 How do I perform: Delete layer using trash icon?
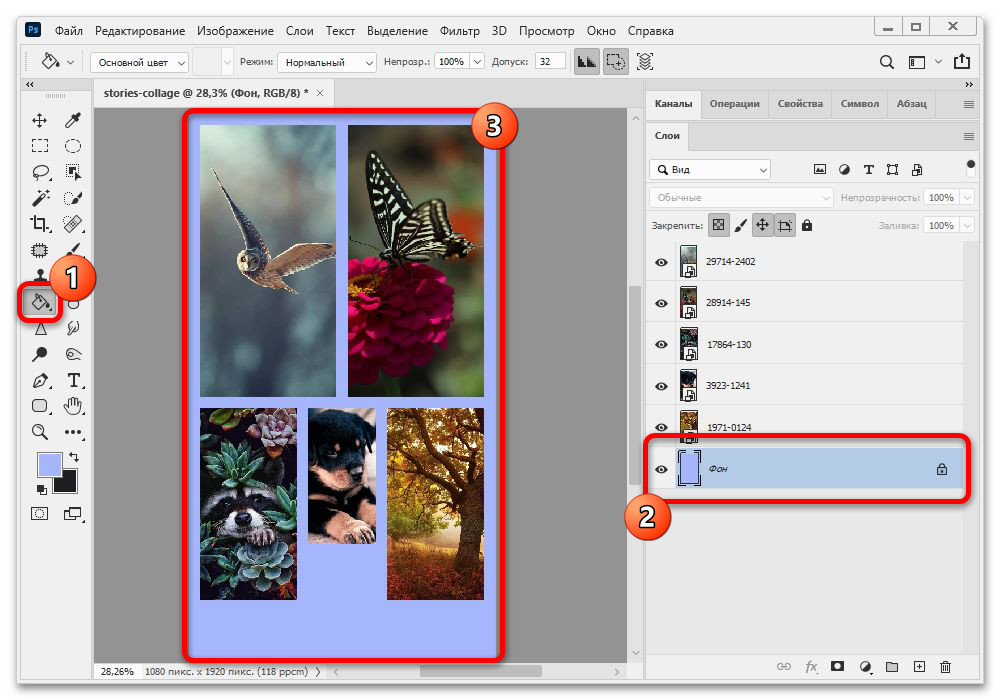pos(946,667)
